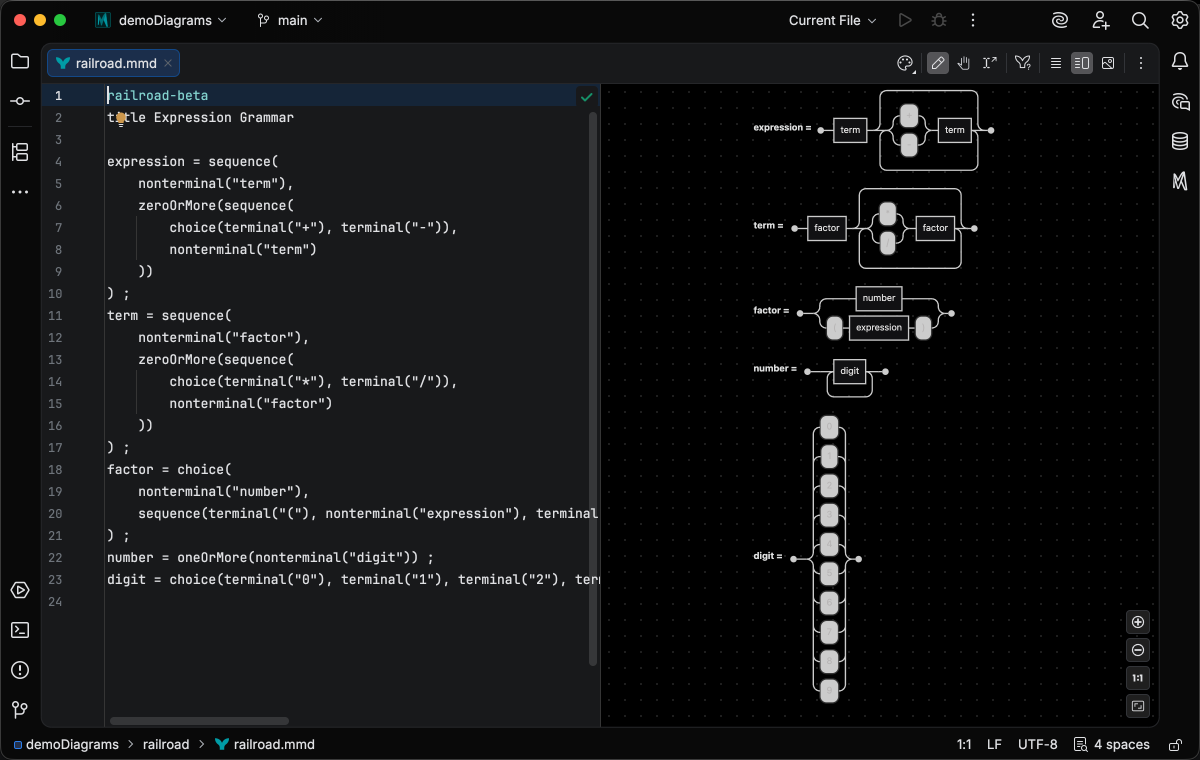The image size is (1200, 760).
Task: Open the Notifications bell
Action: click(x=1180, y=61)
